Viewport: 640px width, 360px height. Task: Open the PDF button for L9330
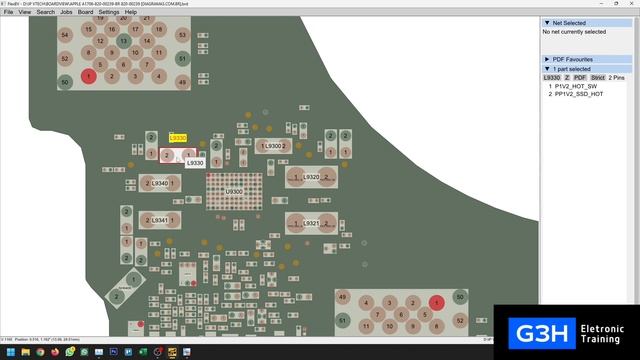point(580,78)
